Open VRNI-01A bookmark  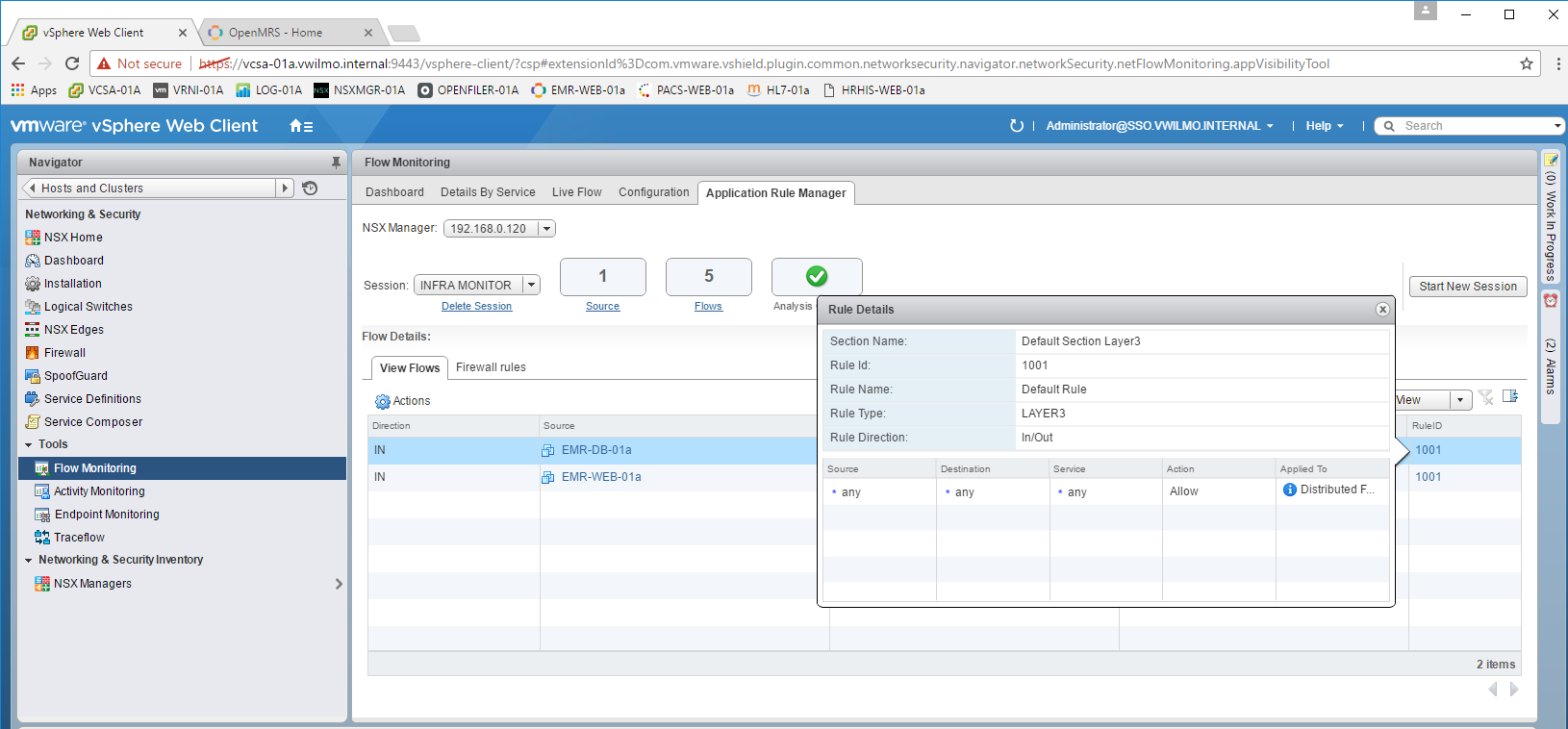189,90
